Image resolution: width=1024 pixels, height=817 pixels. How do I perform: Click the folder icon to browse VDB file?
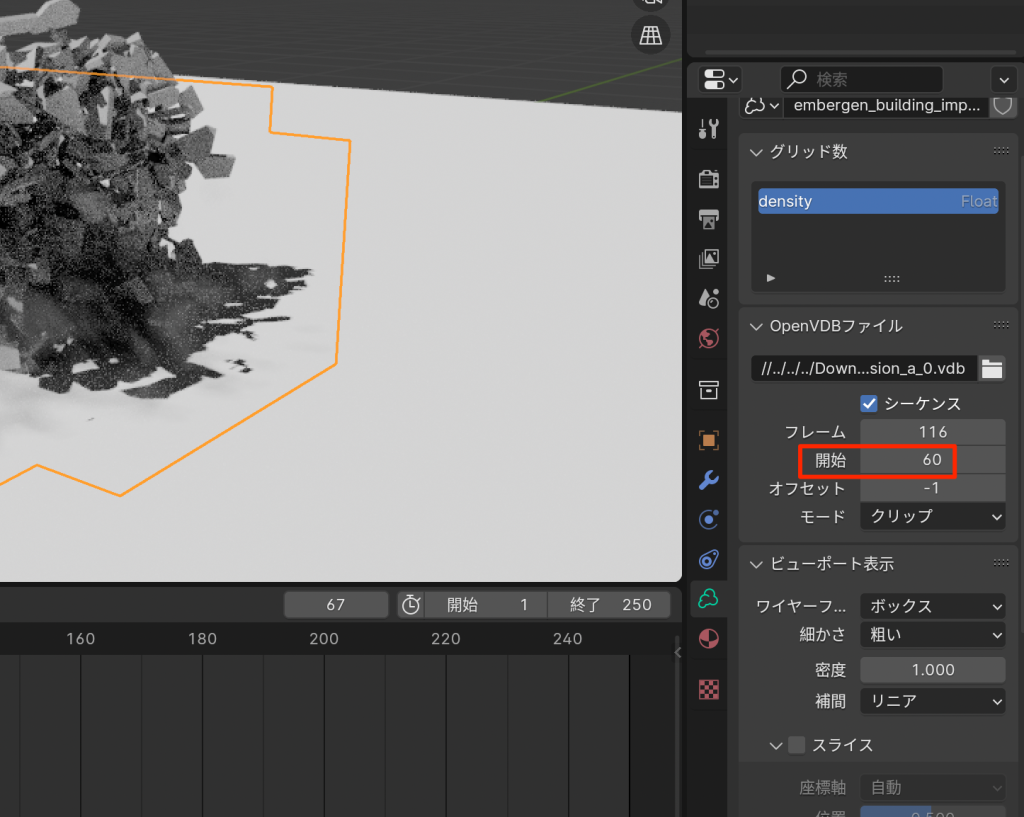tap(992, 368)
